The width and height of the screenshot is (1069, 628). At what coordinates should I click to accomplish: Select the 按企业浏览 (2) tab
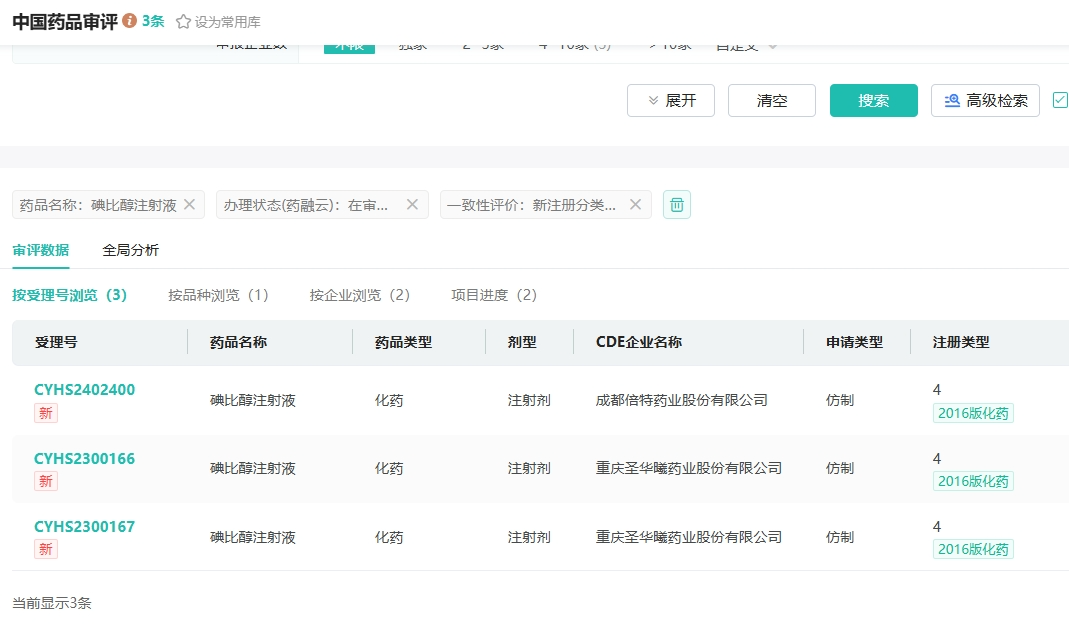[359, 295]
